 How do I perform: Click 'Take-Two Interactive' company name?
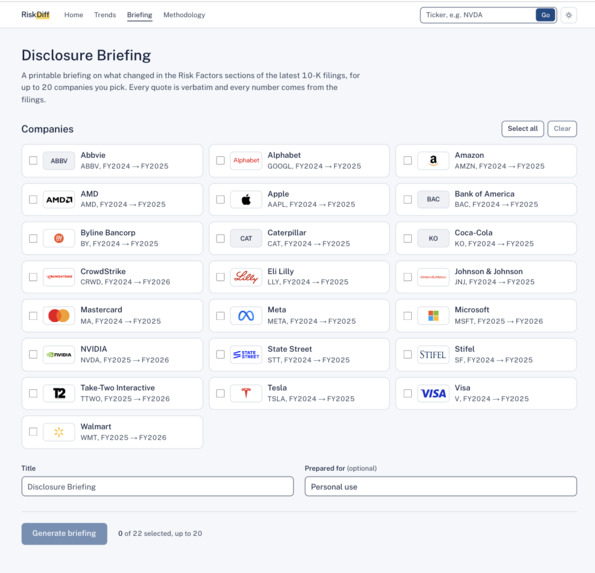[x=118, y=388]
